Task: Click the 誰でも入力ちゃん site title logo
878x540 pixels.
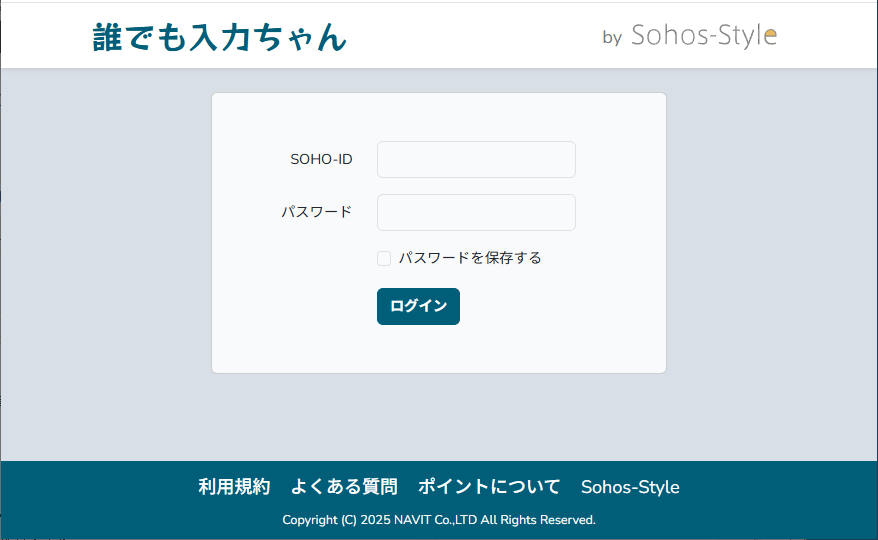Action: (220, 38)
